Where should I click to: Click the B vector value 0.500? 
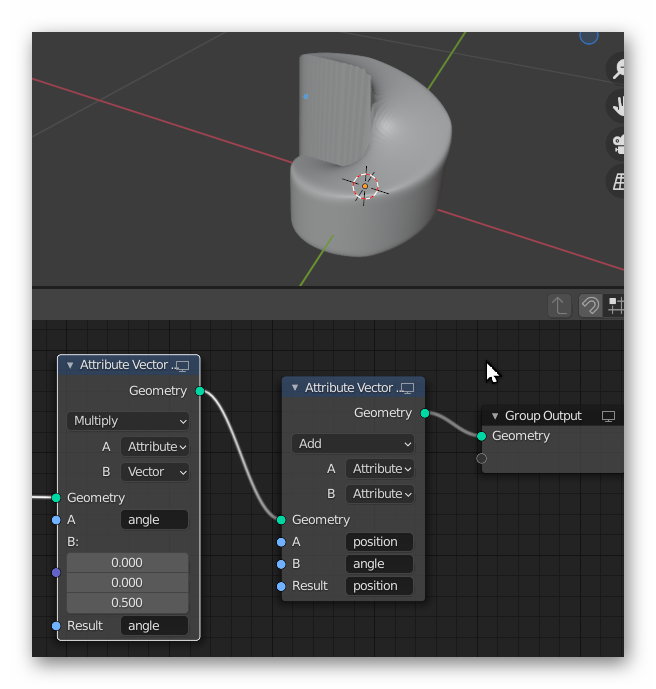click(127, 602)
